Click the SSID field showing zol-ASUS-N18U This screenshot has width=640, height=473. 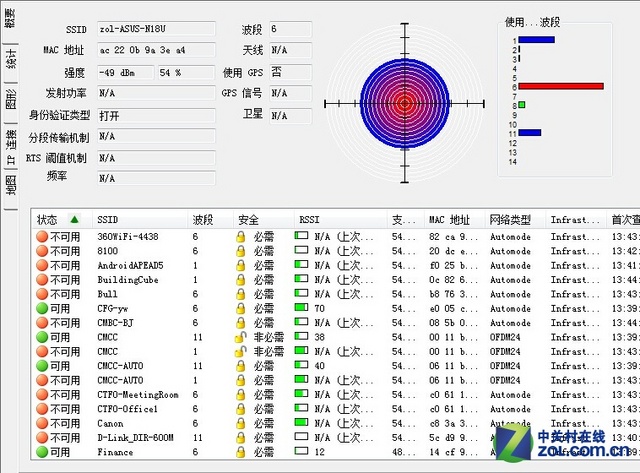point(155,30)
